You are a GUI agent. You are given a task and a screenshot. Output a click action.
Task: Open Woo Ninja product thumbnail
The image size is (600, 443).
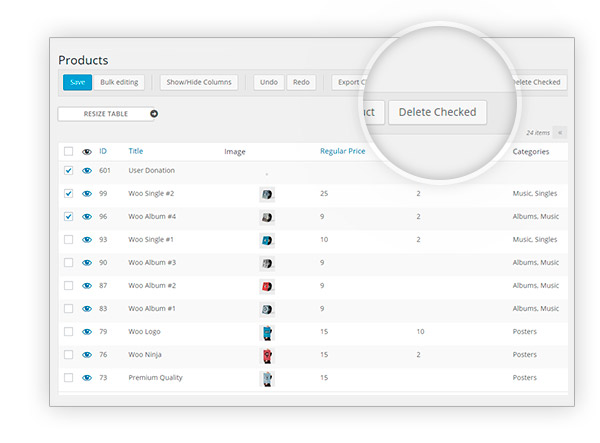point(267,355)
